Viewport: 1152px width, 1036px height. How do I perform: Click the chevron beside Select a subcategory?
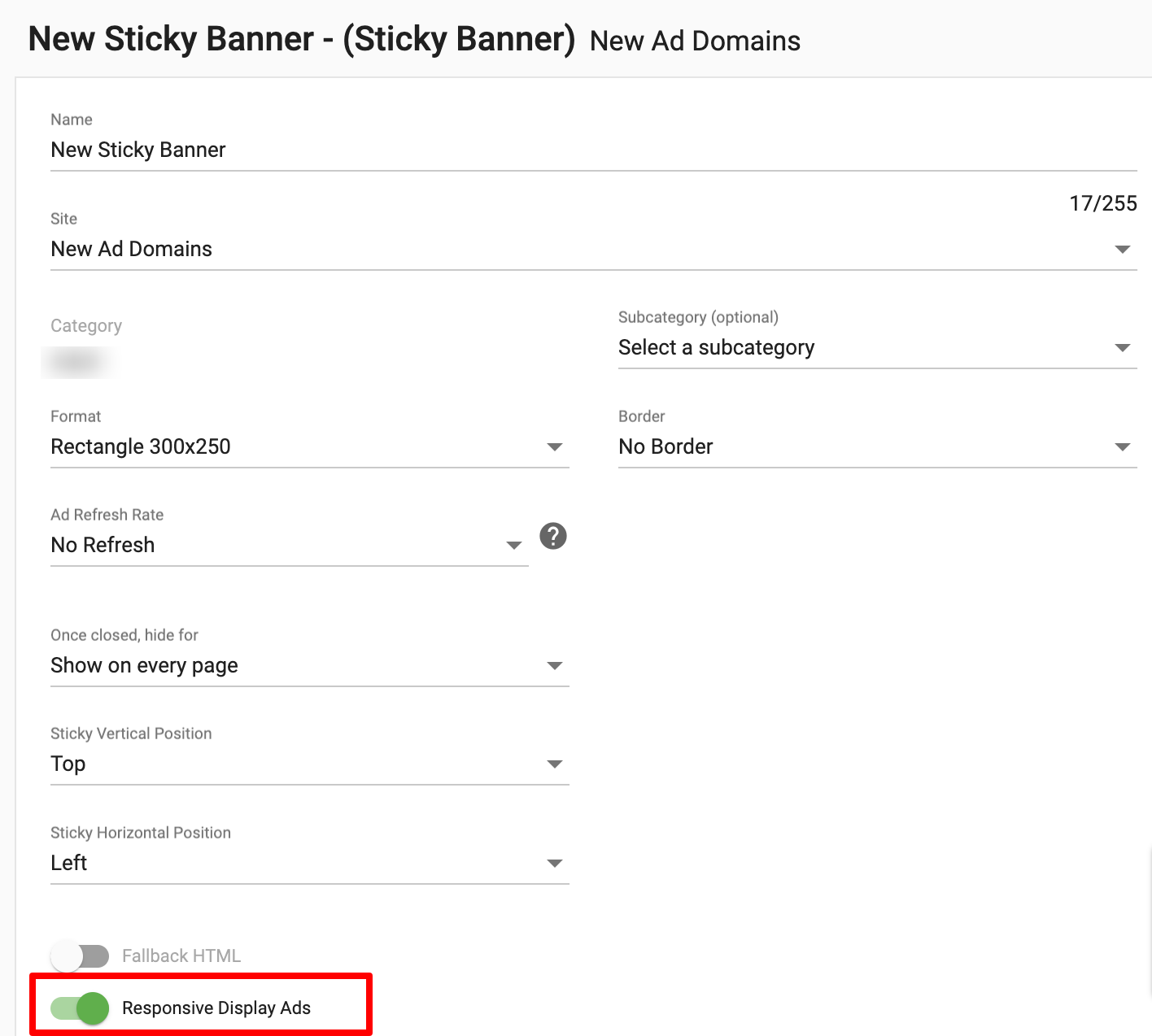1124,347
